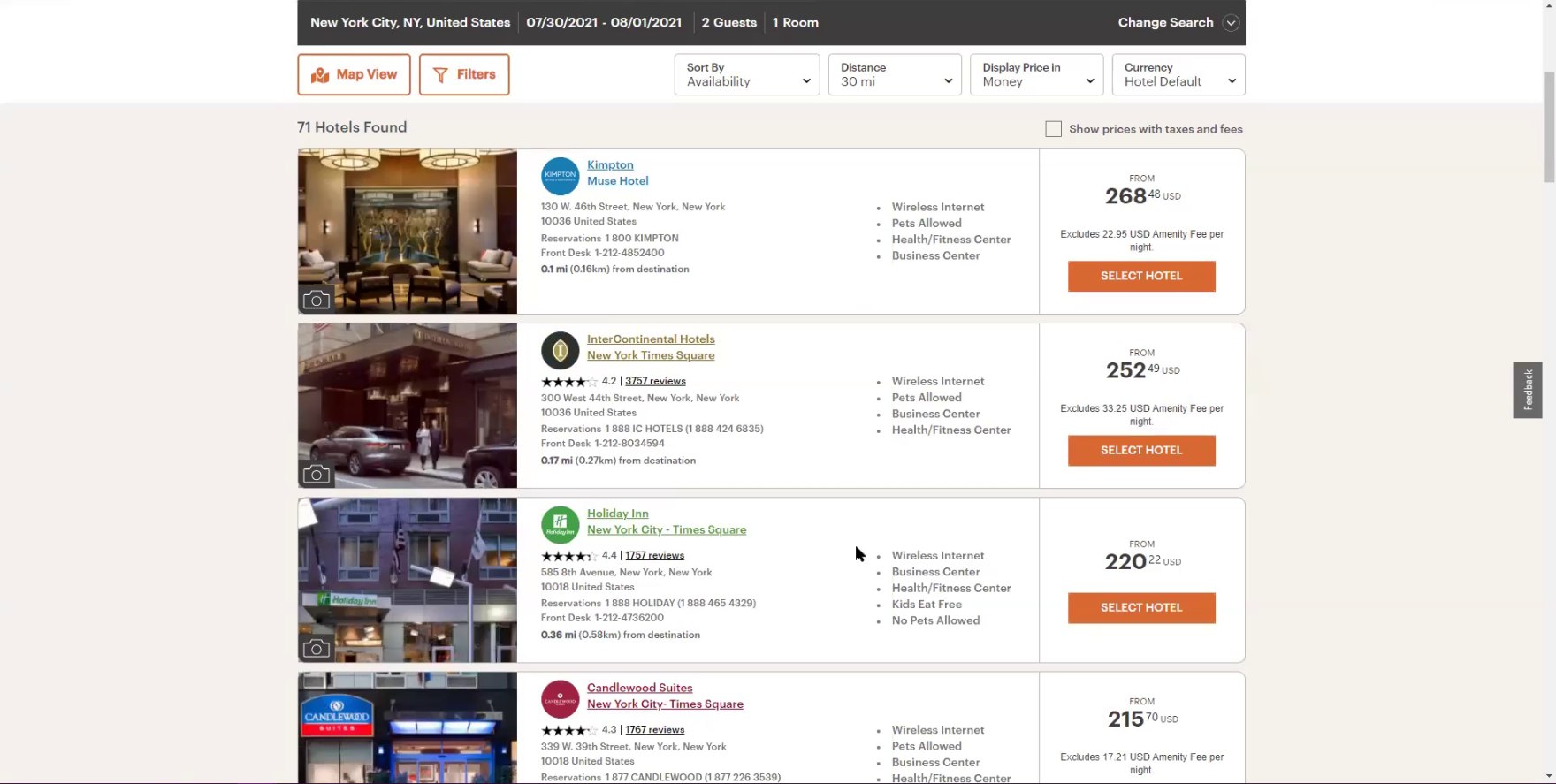The image size is (1556, 784).
Task: Open photo gallery camera icon for Kimpton
Action: (317, 301)
